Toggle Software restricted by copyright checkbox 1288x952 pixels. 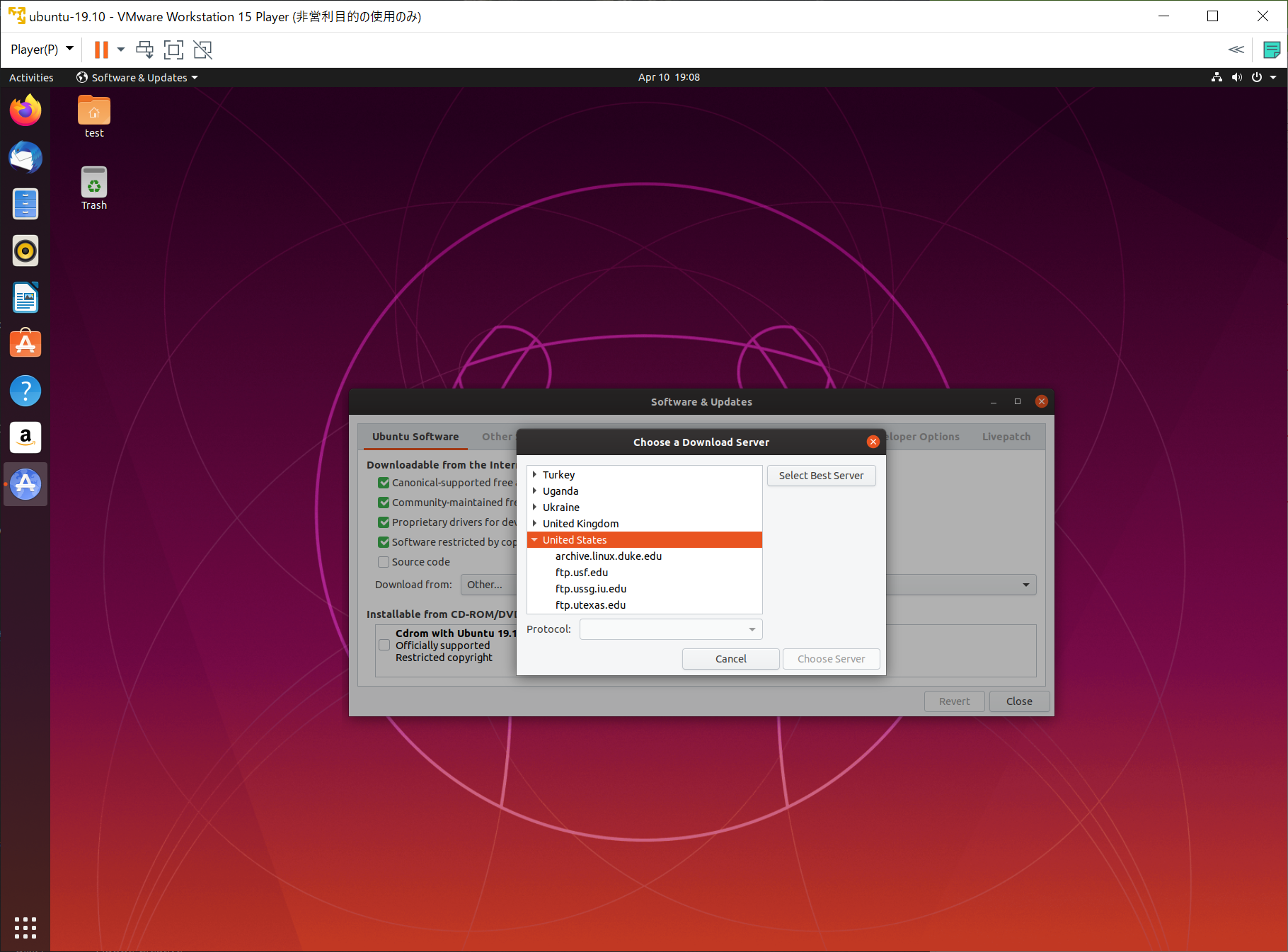(384, 542)
